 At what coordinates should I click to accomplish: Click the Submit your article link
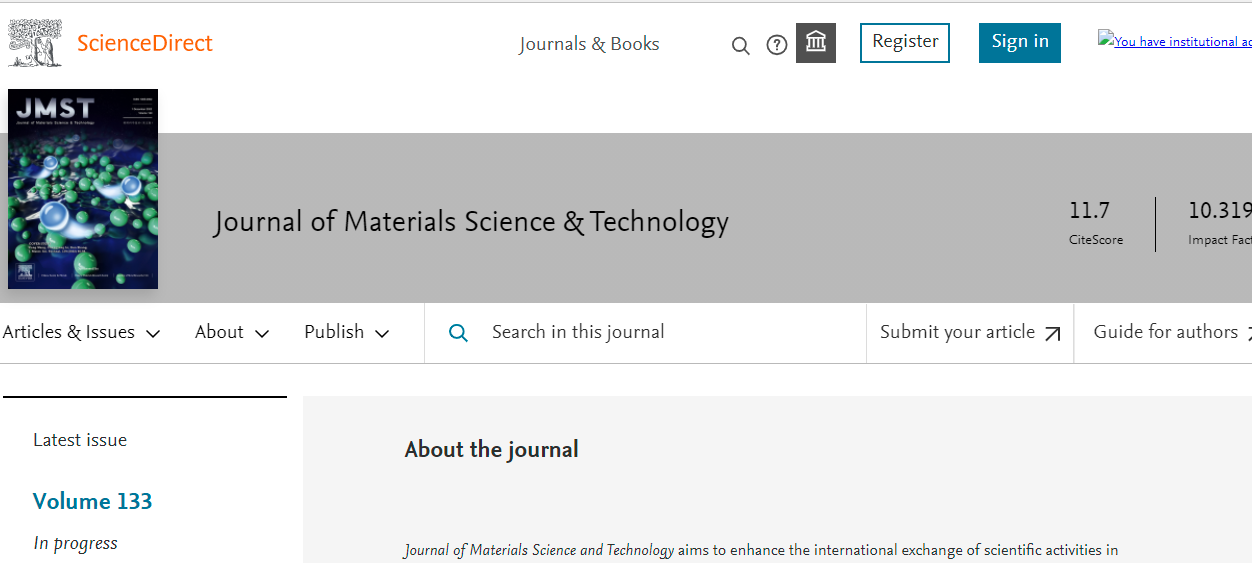(x=957, y=332)
